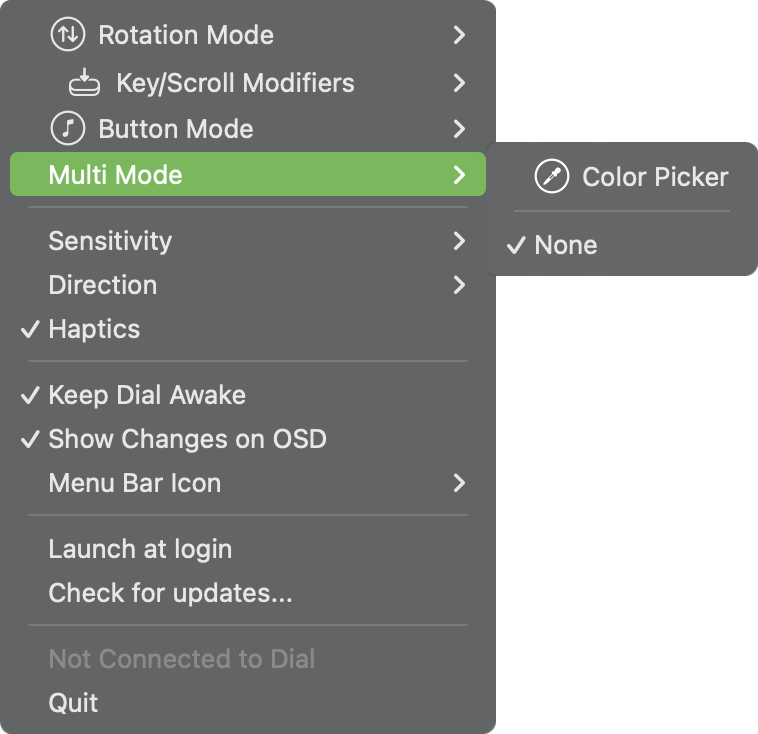Open the Menu Bar Icon submenu chevron

click(x=459, y=483)
